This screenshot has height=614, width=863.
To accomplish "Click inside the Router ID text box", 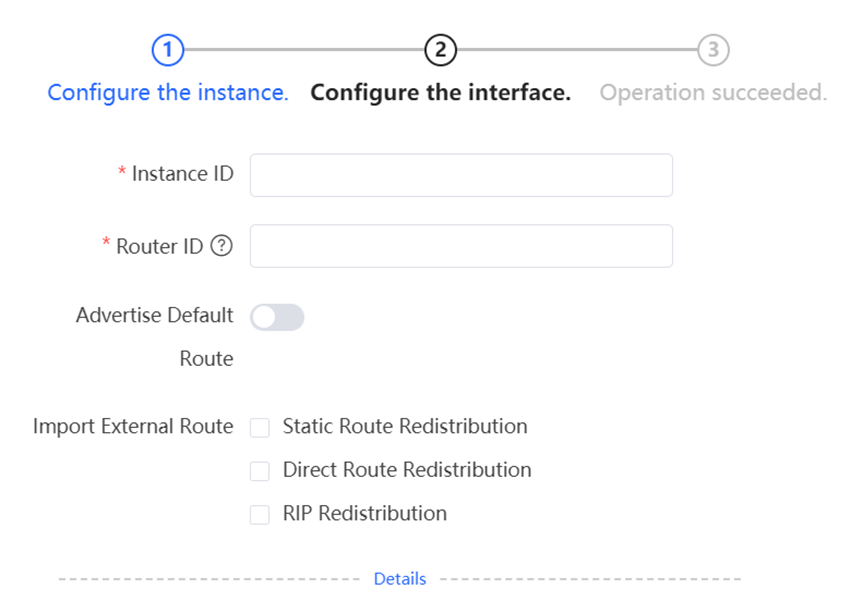I will click(x=461, y=246).
